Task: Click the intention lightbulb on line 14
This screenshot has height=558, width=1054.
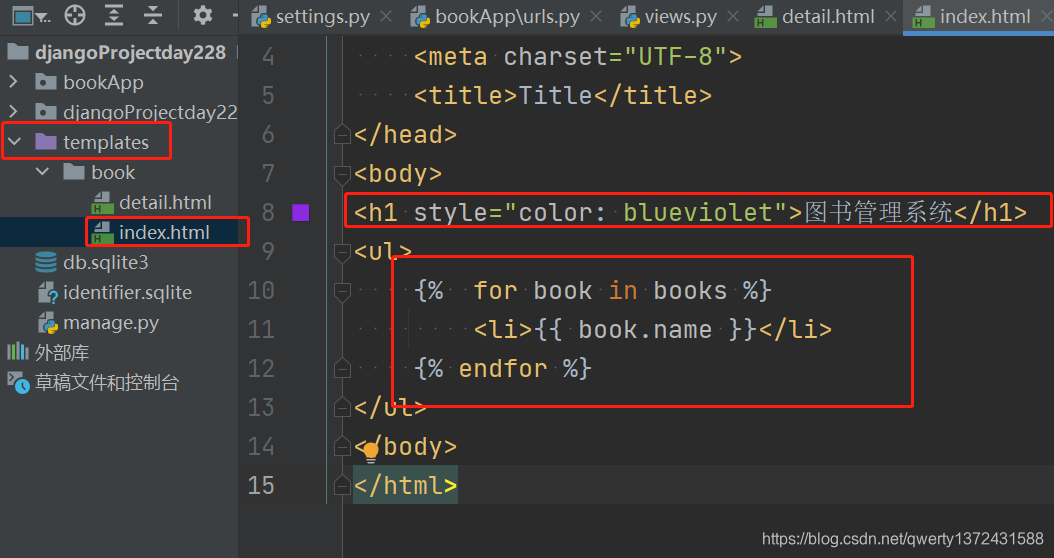Action: 370,452
